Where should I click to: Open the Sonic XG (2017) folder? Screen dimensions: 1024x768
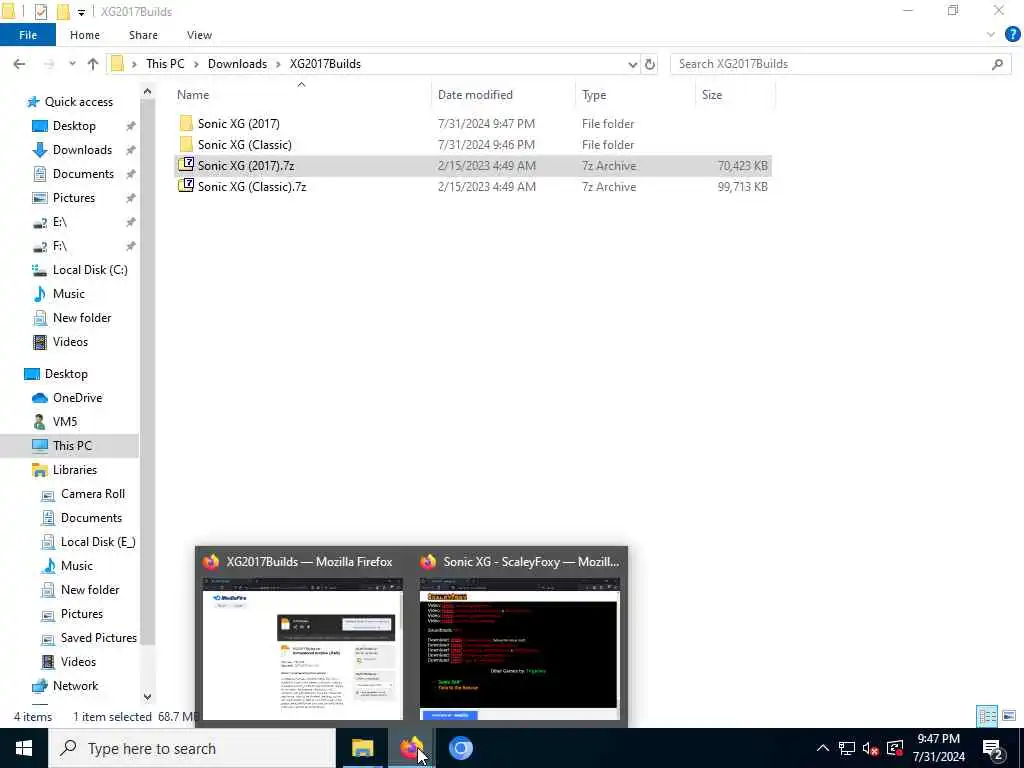pos(238,123)
